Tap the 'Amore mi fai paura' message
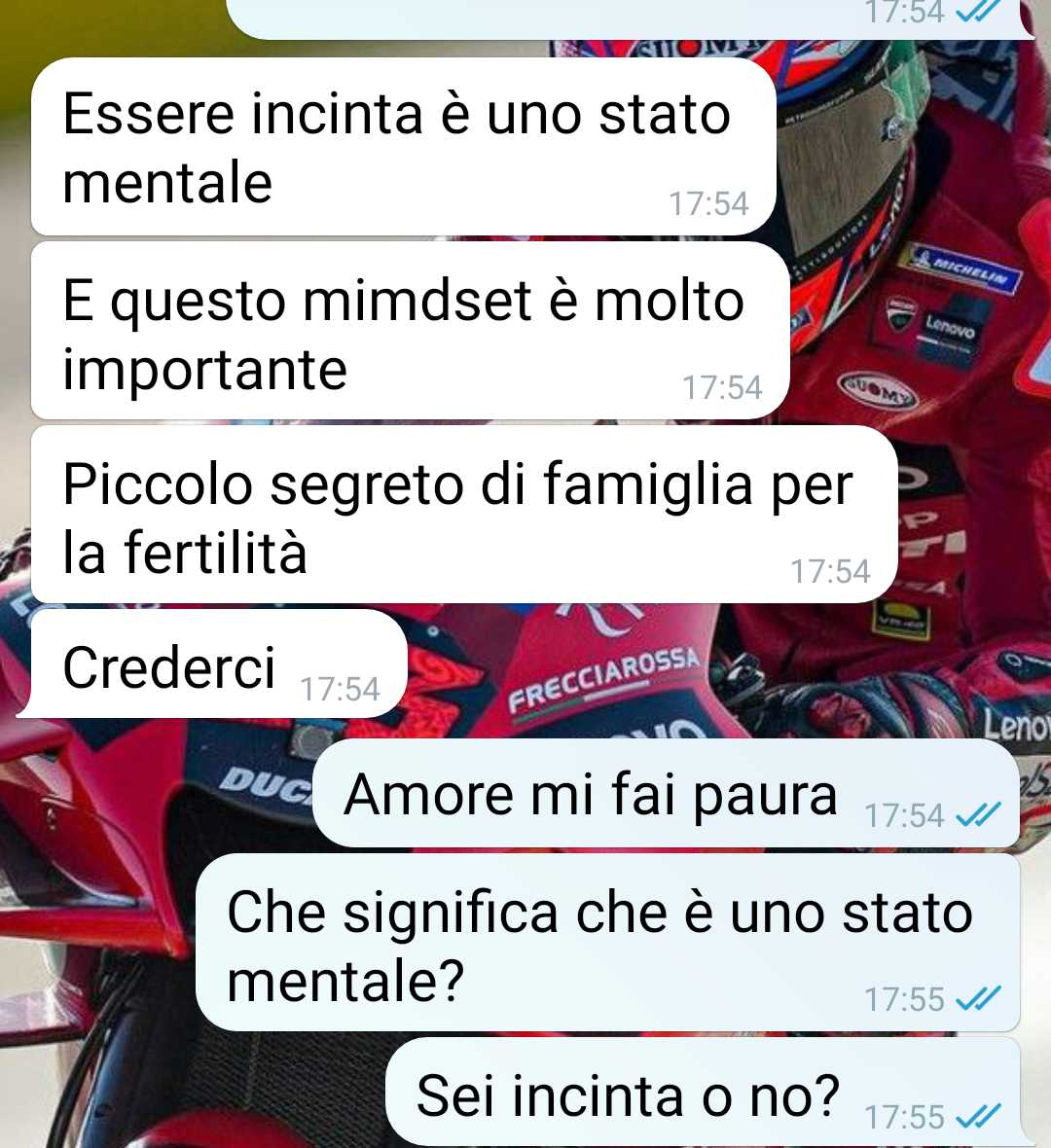Image resolution: width=1051 pixels, height=1148 pixels. point(666,793)
